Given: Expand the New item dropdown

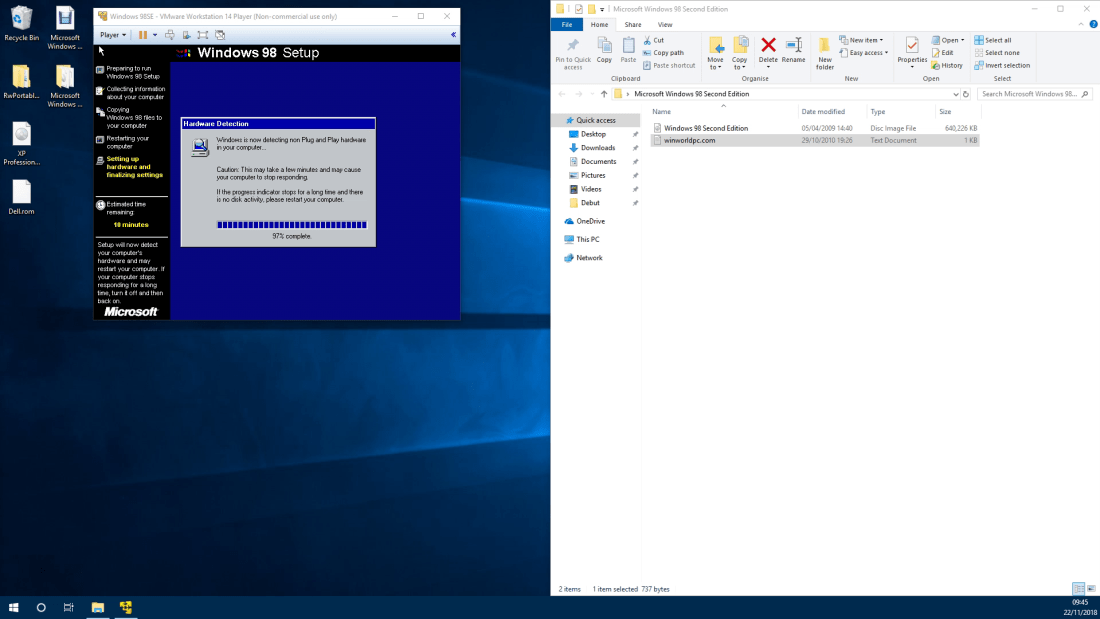Looking at the screenshot, I should 861,40.
